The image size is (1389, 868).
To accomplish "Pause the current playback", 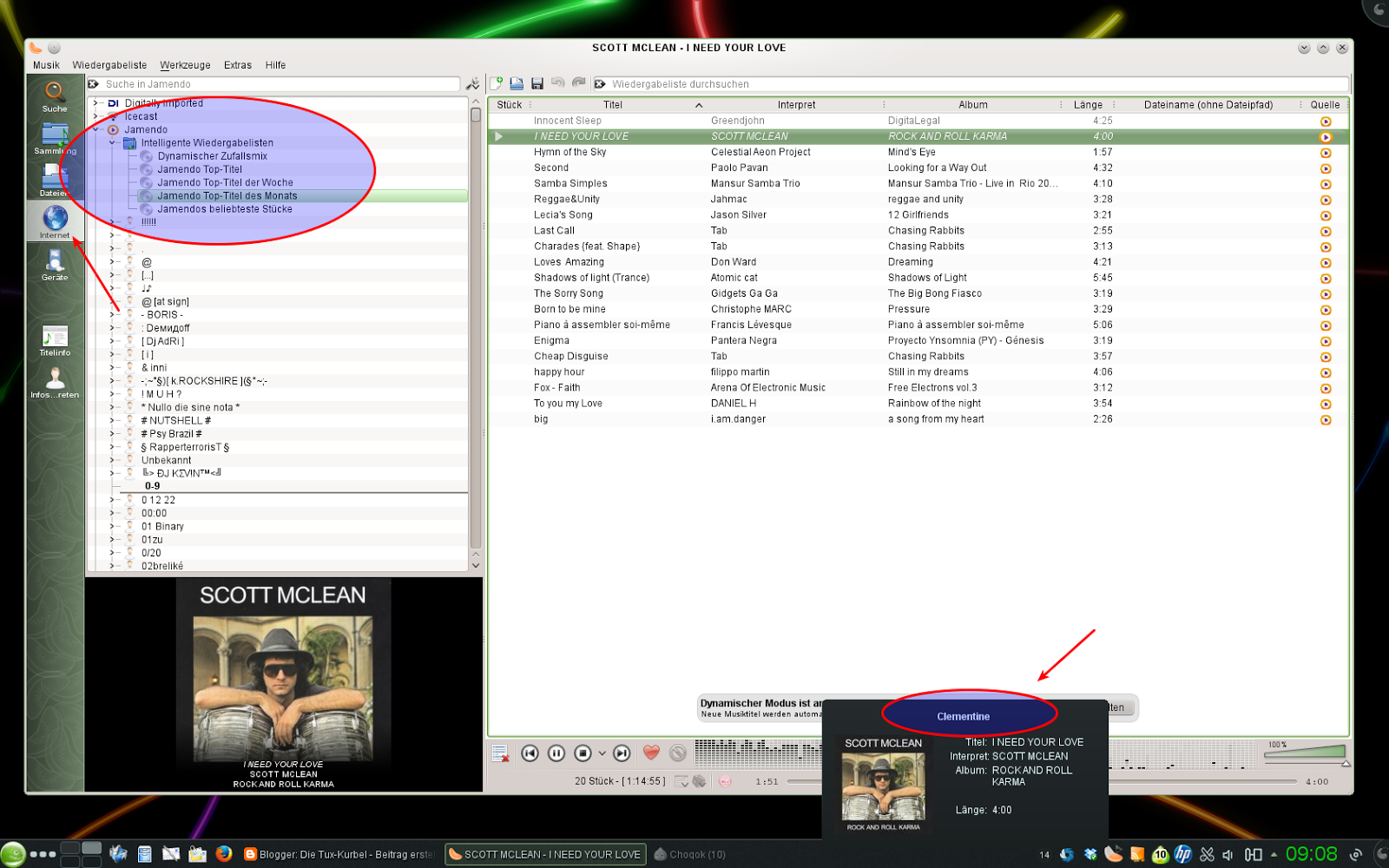I will pyautogui.click(x=556, y=753).
